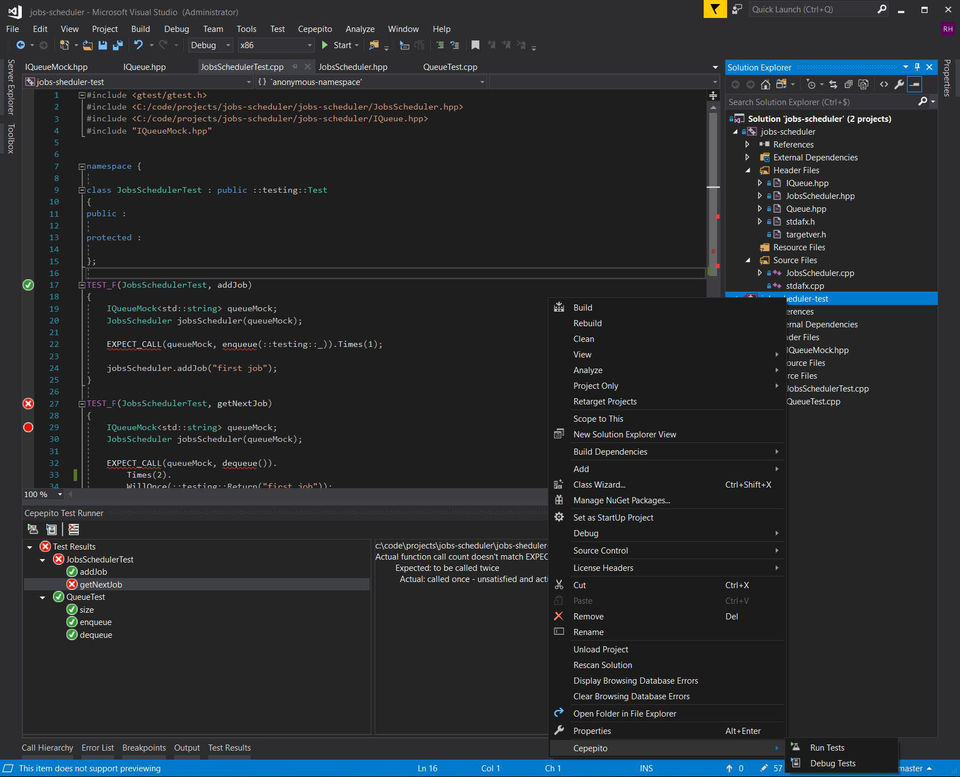Select Manage NuGet Packages in context menu
The height and width of the screenshot is (777, 960).
click(667, 500)
